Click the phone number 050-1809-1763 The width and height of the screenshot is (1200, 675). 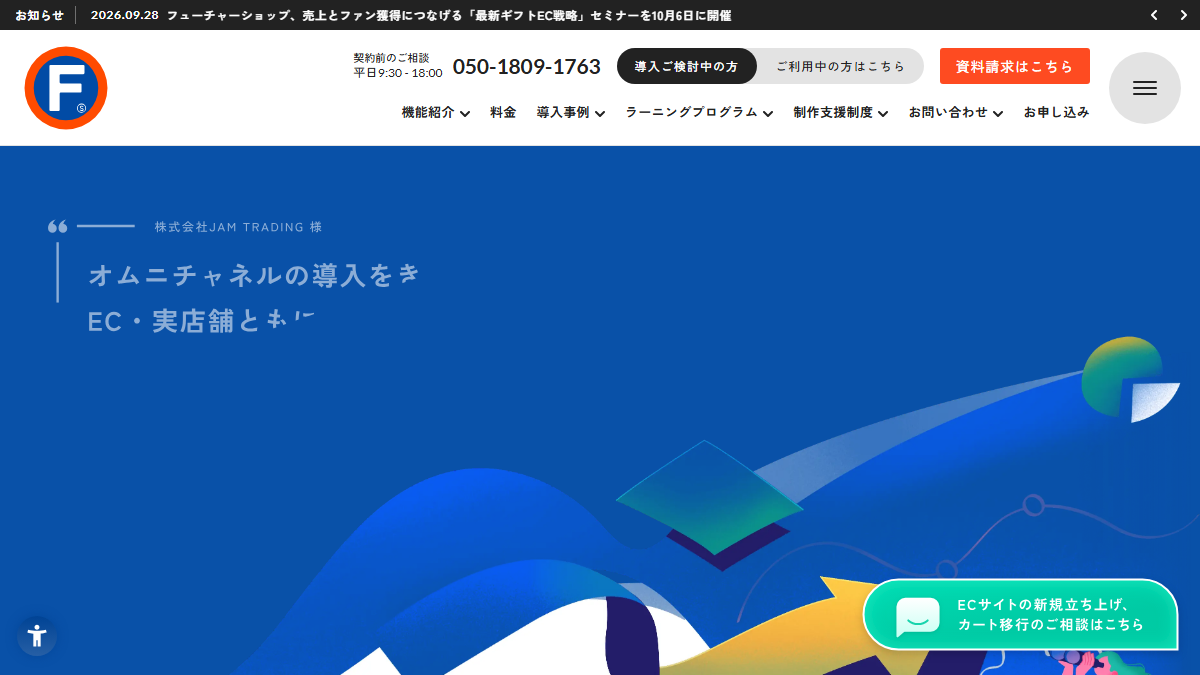[x=527, y=67]
